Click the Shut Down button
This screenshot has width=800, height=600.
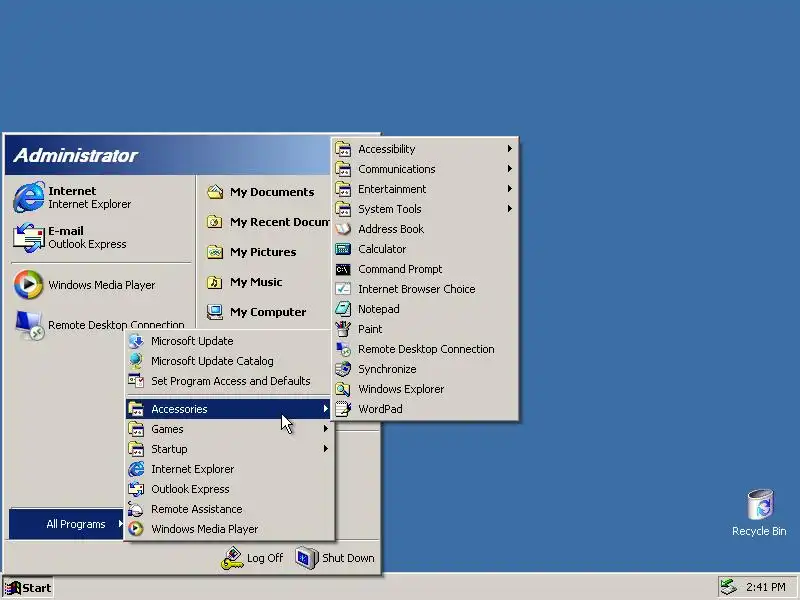(335, 558)
